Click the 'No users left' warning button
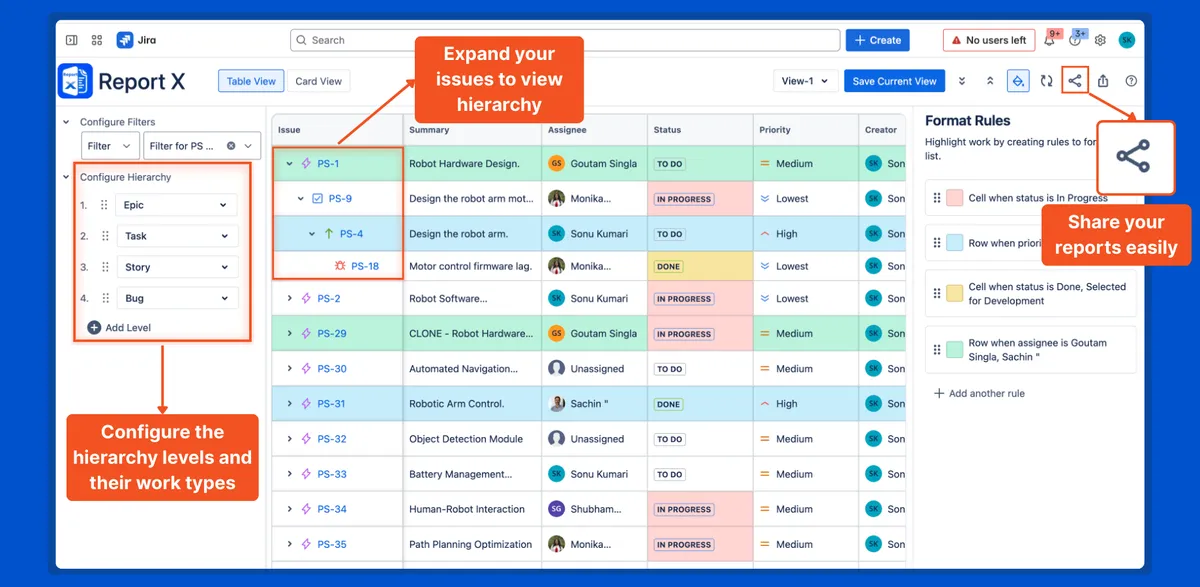Image resolution: width=1200 pixels, height=587 pixels. tap(988, 40)
